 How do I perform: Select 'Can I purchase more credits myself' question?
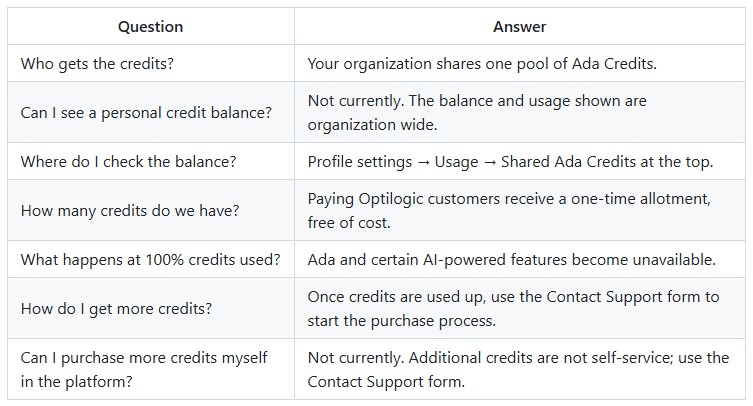tap(144, 369)
